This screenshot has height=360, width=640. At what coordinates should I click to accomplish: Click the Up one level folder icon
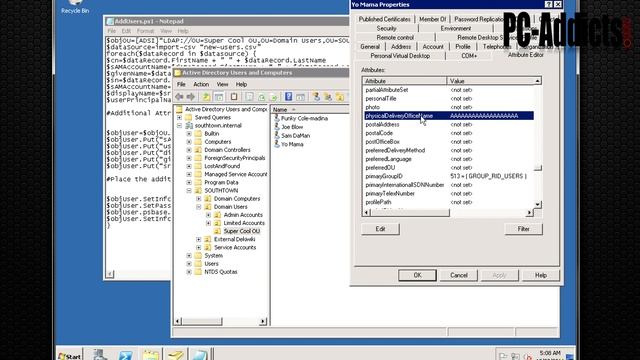tap(206, 97)
